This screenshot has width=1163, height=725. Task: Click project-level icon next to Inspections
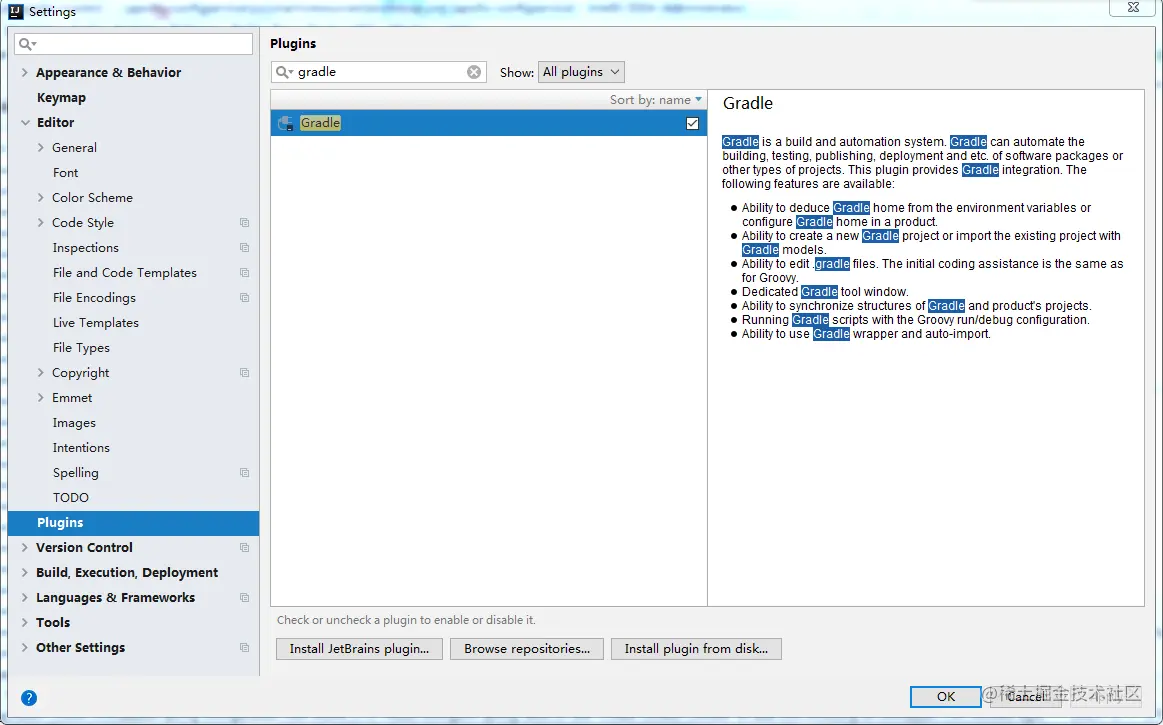coord(245,248)
